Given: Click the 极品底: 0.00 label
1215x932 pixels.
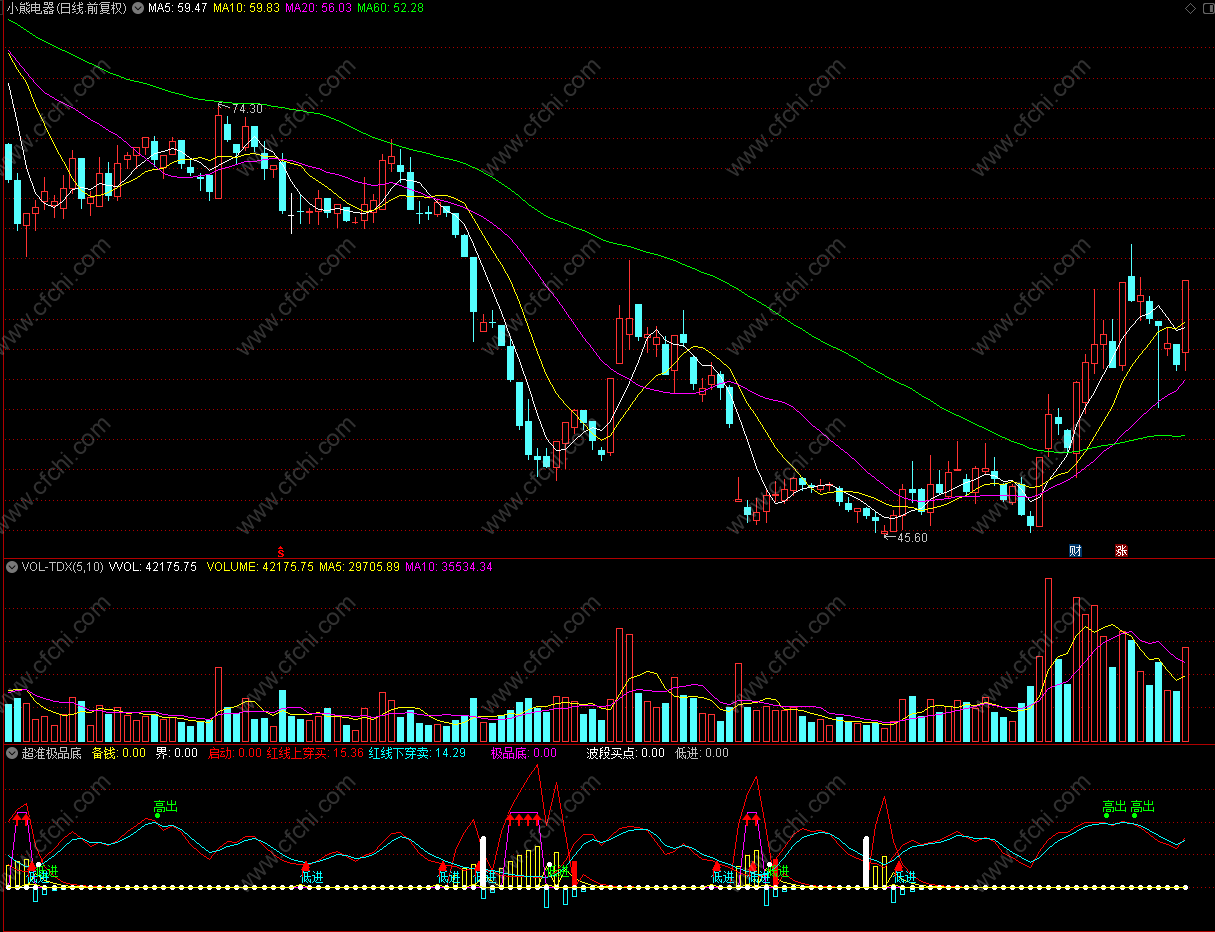Looking at the screenshot, I should [x=523, y=753].
